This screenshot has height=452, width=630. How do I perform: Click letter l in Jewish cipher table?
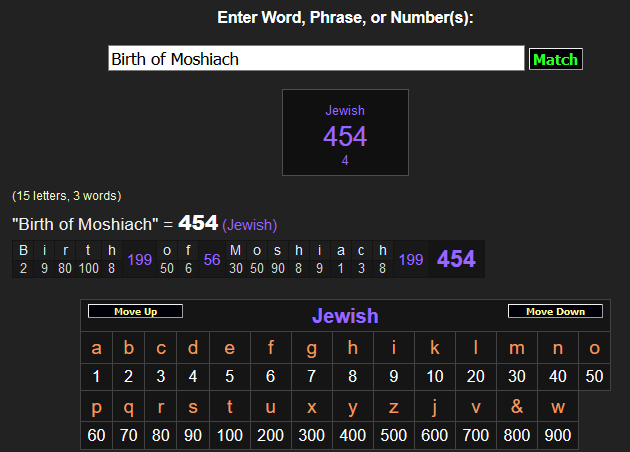click(476, 348)
